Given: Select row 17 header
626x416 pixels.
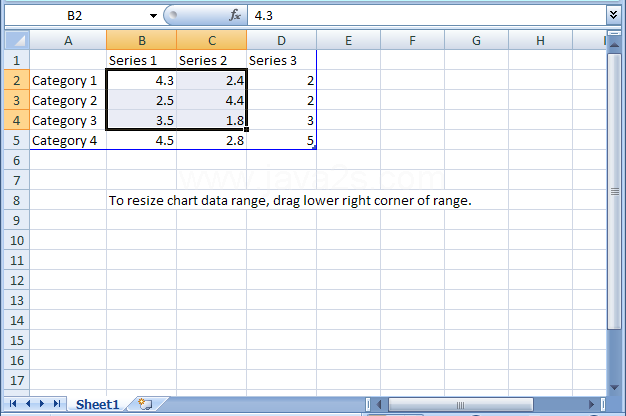Looking at the screenshot, I should 17,380.
